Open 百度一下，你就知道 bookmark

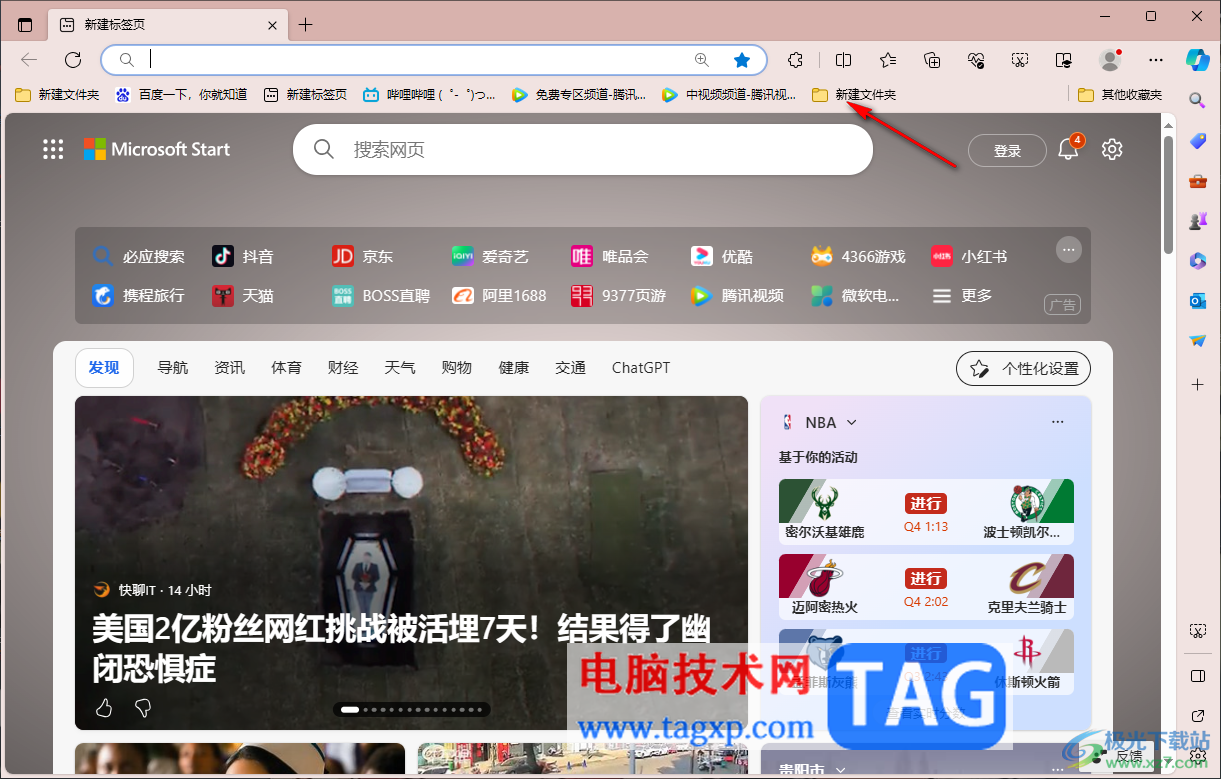pos(181,95)
